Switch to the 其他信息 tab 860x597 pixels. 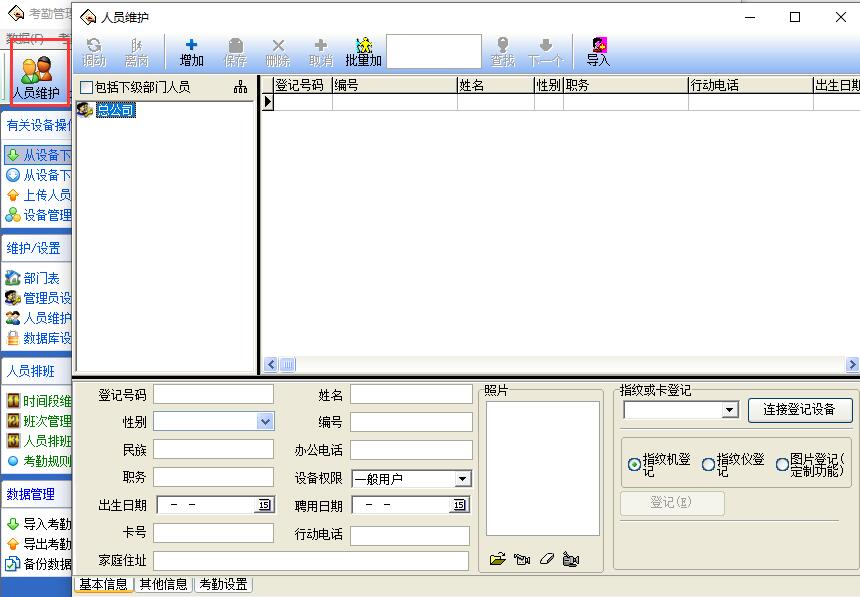tap(163, 584)
